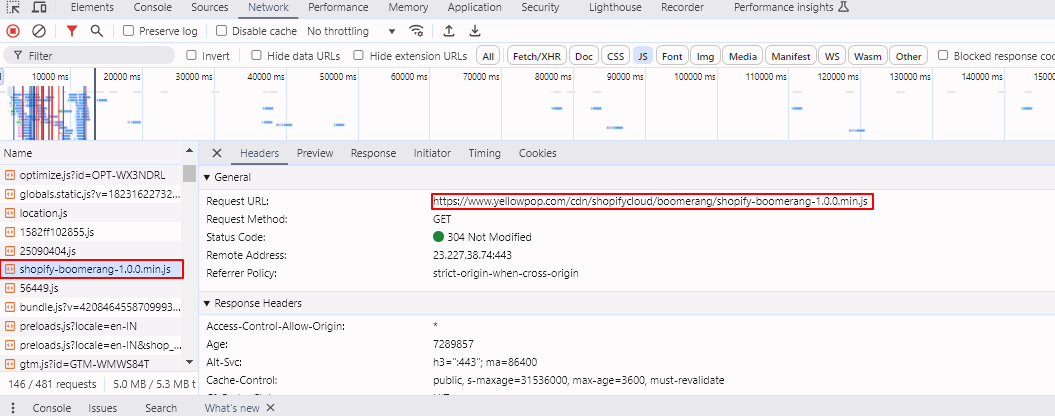1055x416 pixels.
Task: Tick the Hide data URLs checkbox
Action: 257,56
